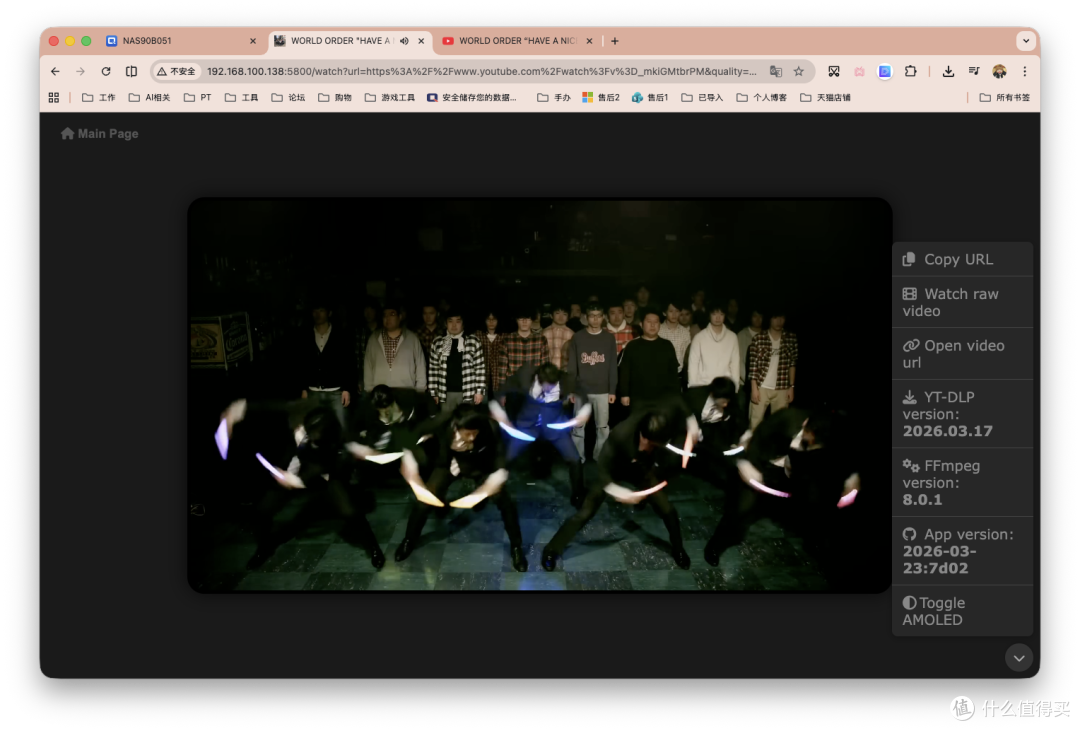1080x731 pixels.
Task: Open the apps grid shortcut
Action: point(54,97)
